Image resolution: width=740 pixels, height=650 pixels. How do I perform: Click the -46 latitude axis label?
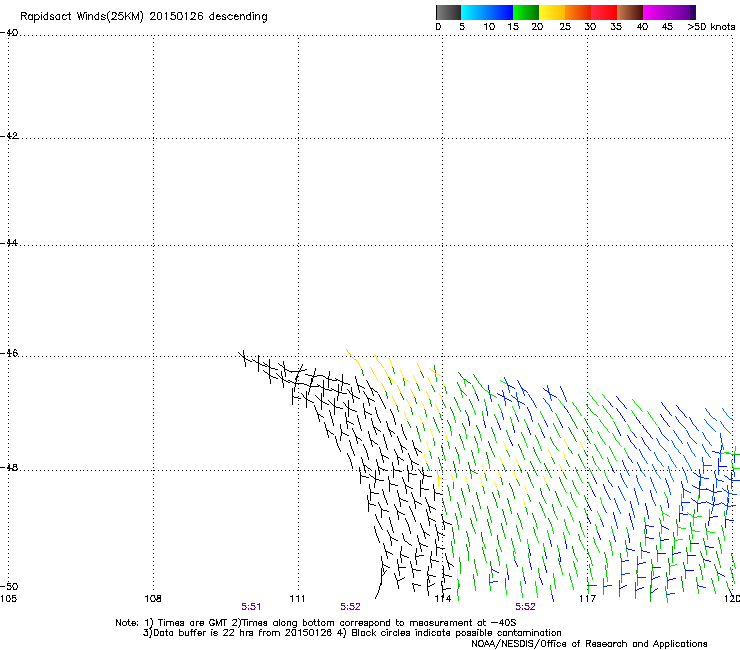point(9,353)
